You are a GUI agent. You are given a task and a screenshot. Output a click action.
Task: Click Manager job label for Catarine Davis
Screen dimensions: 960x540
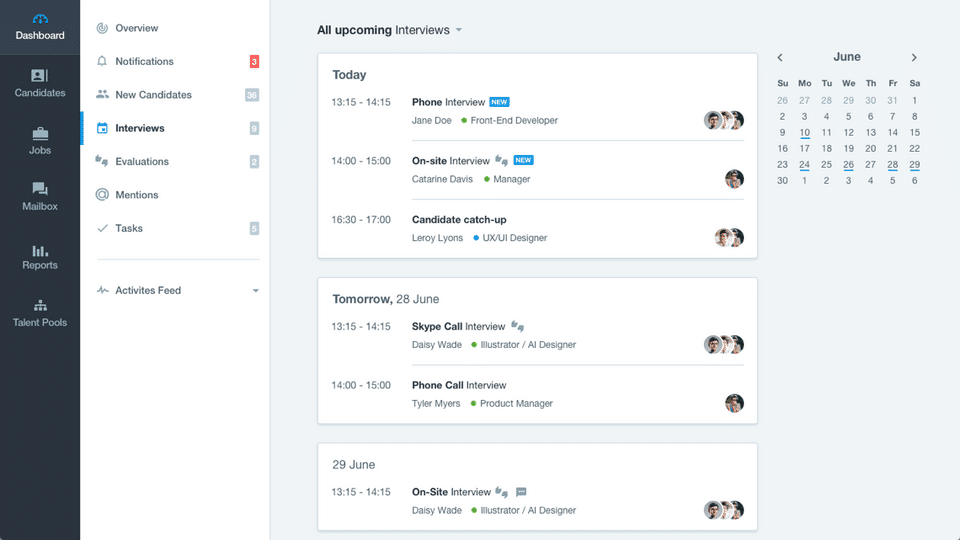pos(511,179)
